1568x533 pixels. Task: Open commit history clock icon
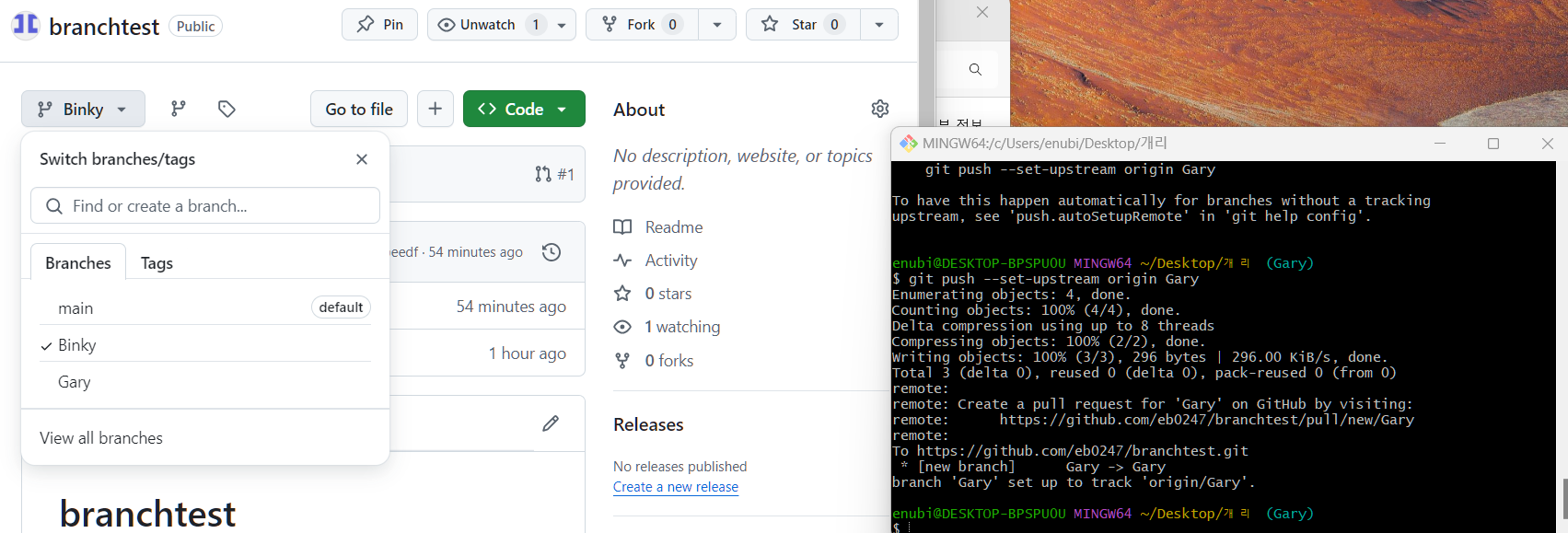[552, 252]
